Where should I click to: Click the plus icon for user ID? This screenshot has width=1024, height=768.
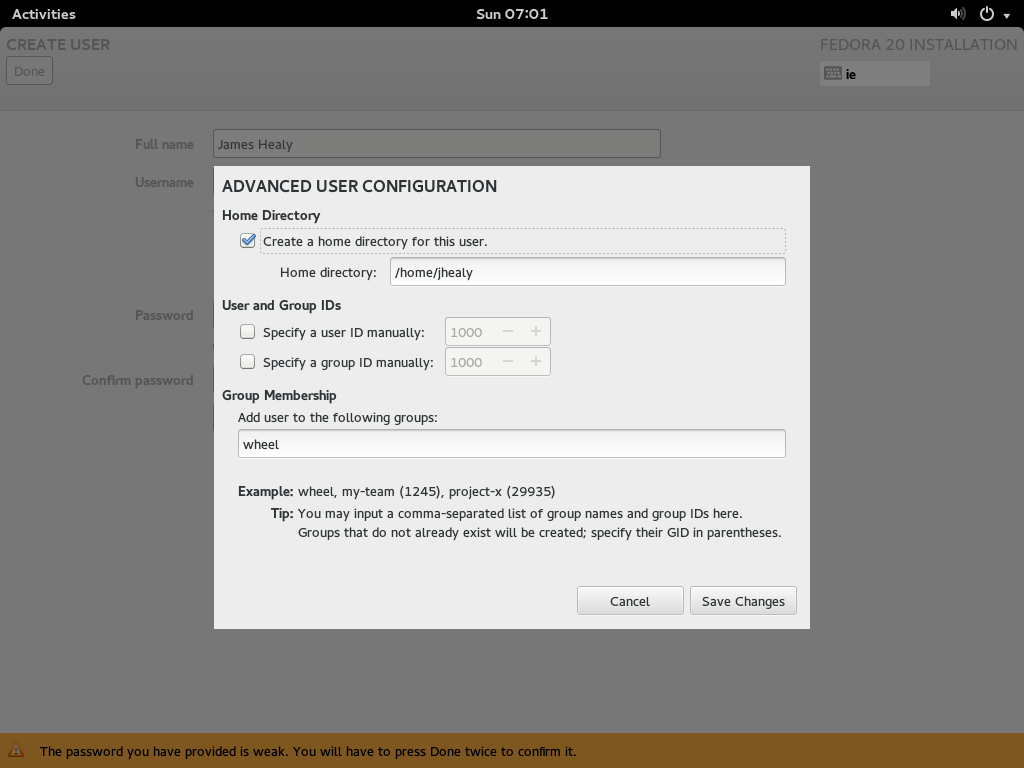(x=536, y=332)
